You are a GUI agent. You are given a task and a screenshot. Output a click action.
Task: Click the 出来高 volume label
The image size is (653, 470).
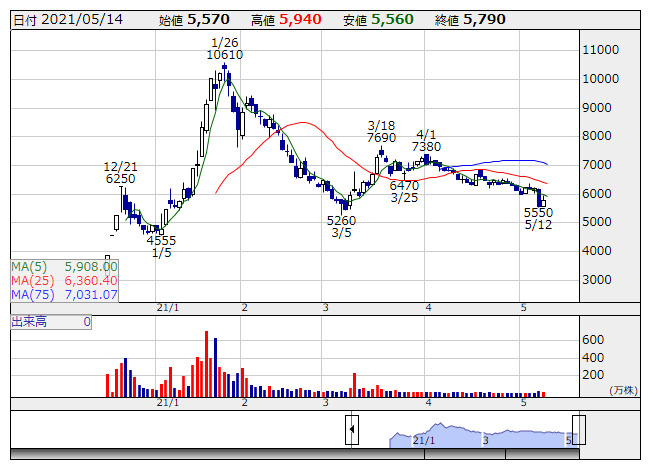[x=30, y=322]
